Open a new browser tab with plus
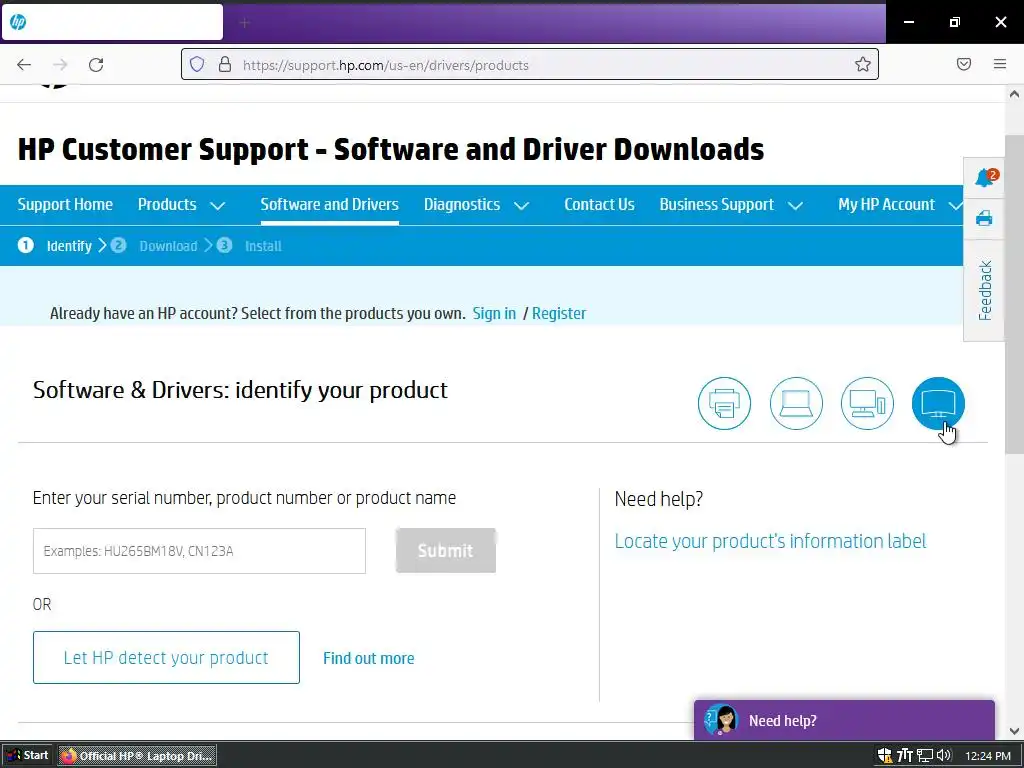The height and width of the screenshot is (768, 1024). (245, 23)
